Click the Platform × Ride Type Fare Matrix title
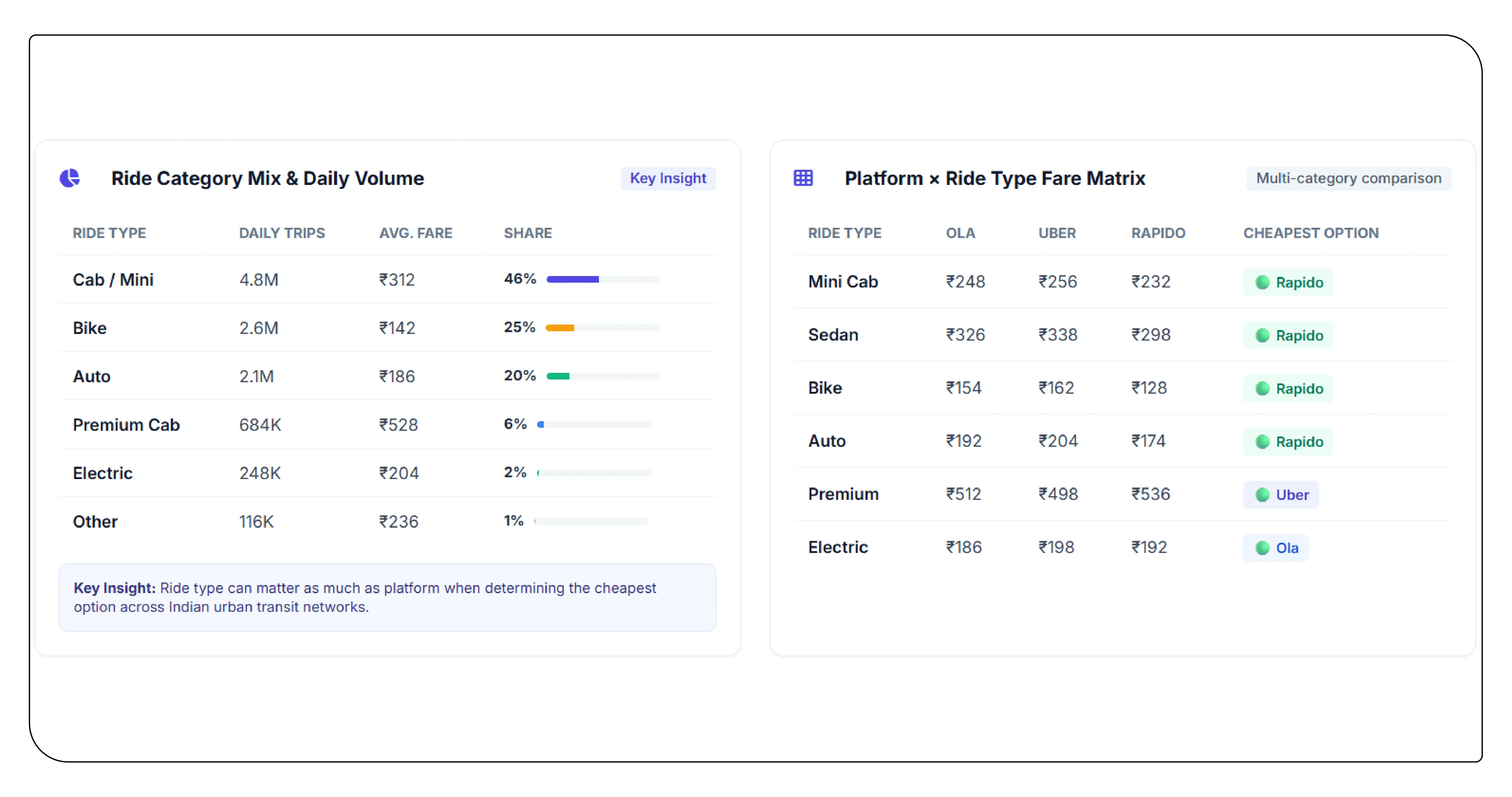Screen dimensions: 1512x797 click(995, 178)
